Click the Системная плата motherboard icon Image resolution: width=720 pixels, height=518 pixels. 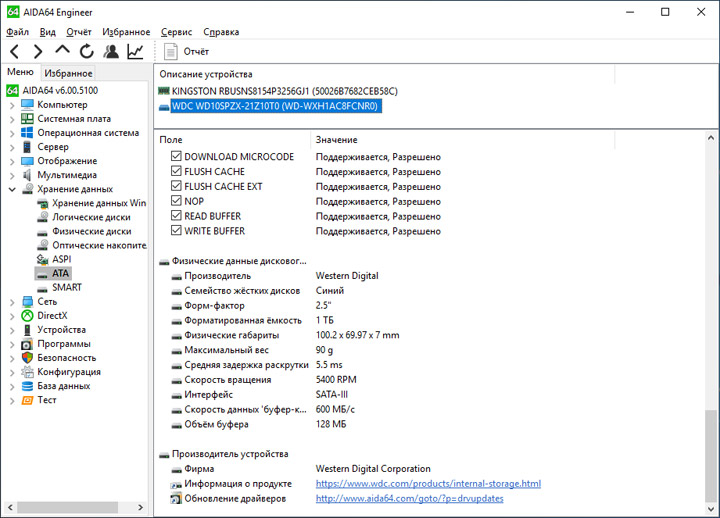[27, 118]
